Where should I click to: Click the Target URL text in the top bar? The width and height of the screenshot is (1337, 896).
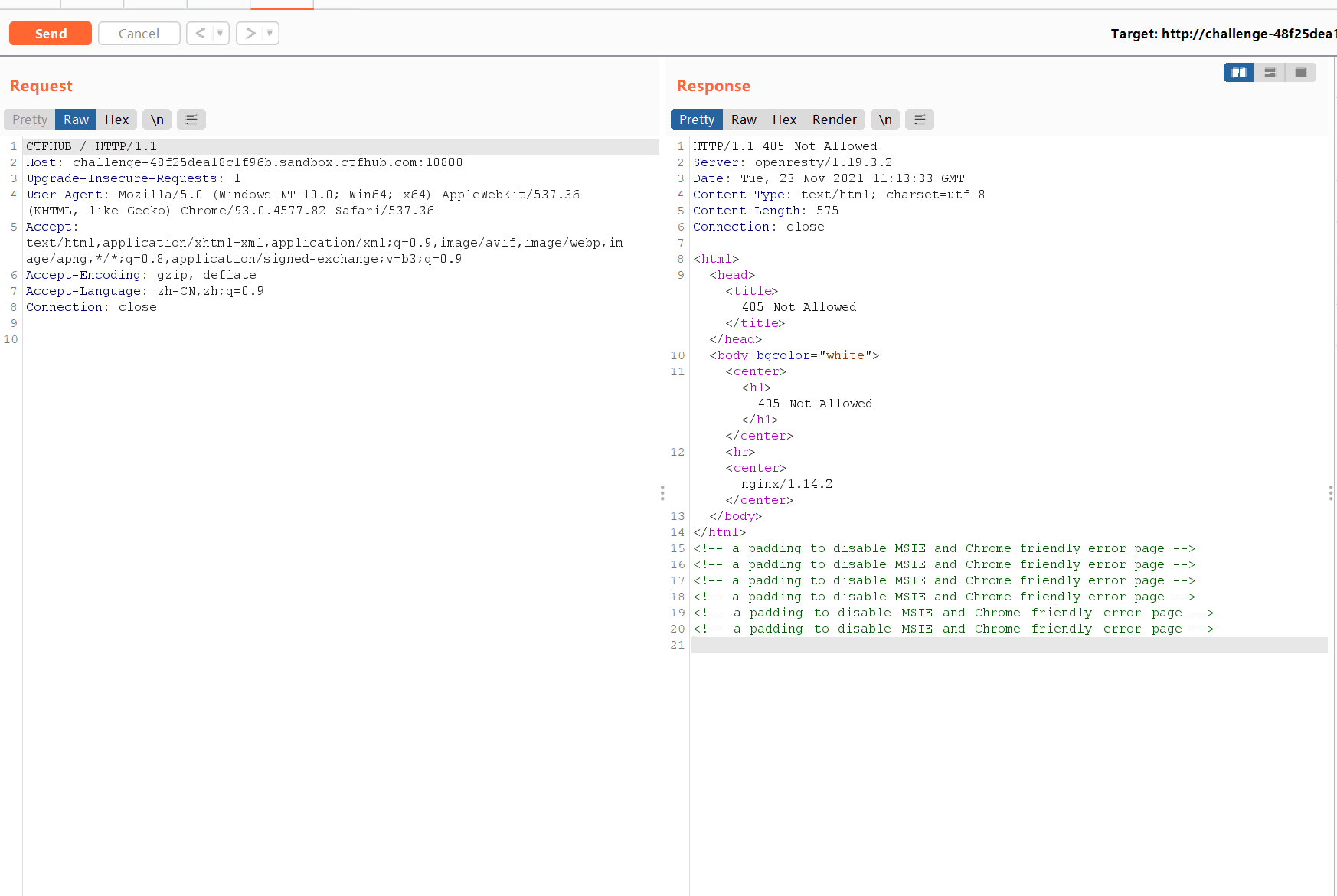click(x=1223, y=34)
